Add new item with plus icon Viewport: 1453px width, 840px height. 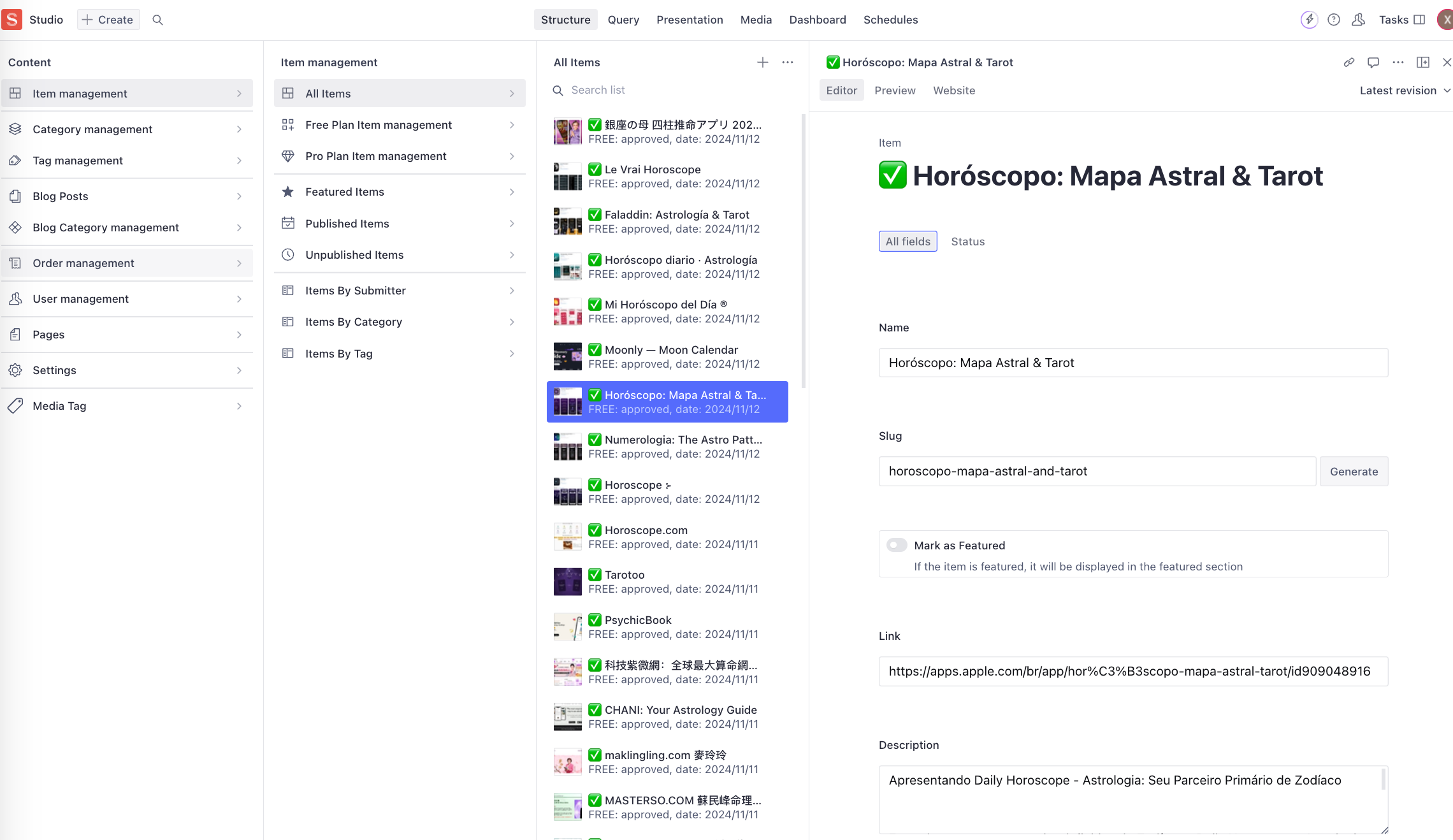762,62
